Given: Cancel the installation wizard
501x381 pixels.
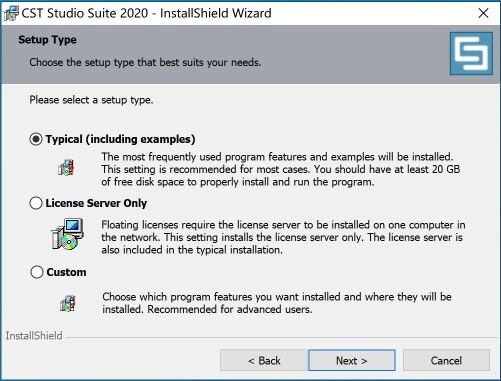Looking at the screenshot, I should point(446,360).
